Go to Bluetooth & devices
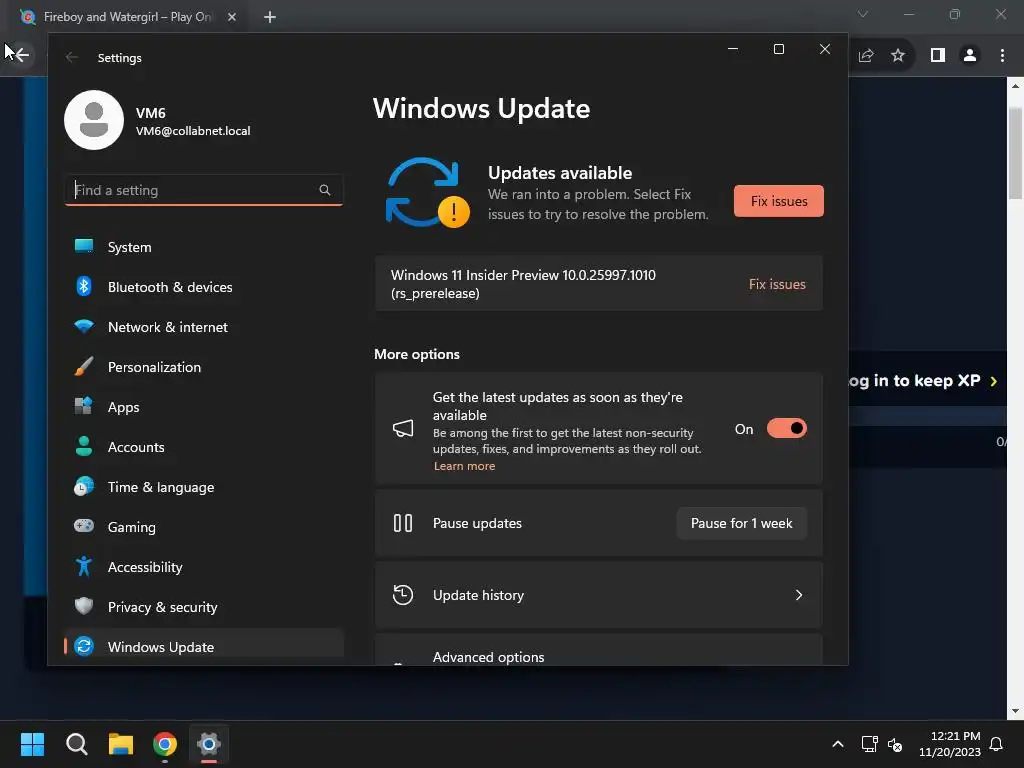Image resolution: width=1024 pixels, height=768 pixels. tap(204, 287)
